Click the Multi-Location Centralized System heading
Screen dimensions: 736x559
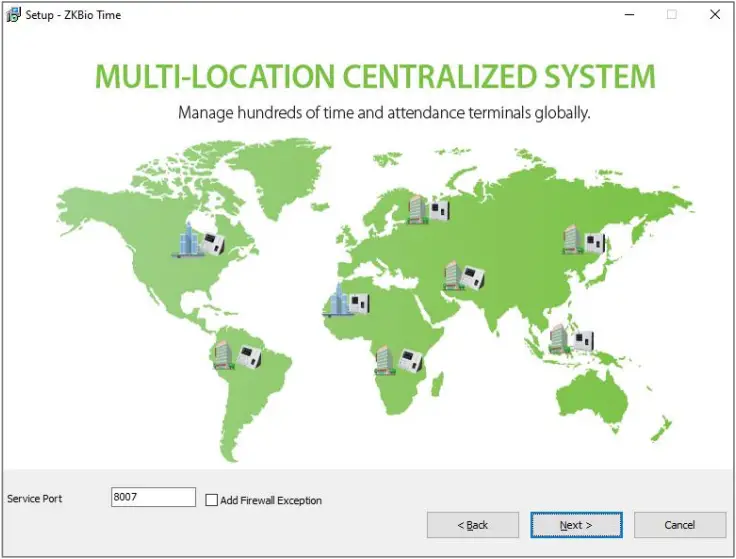click(x=375, y=77)
